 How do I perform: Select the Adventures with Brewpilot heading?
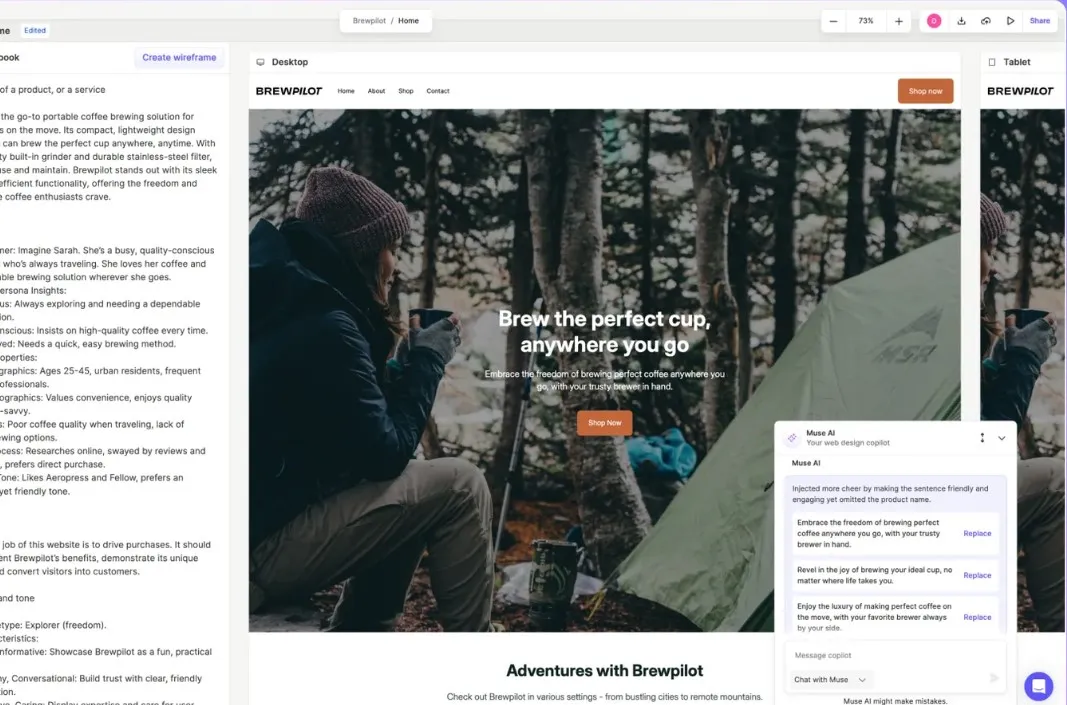pyautogui.click(x=604, y=671)
